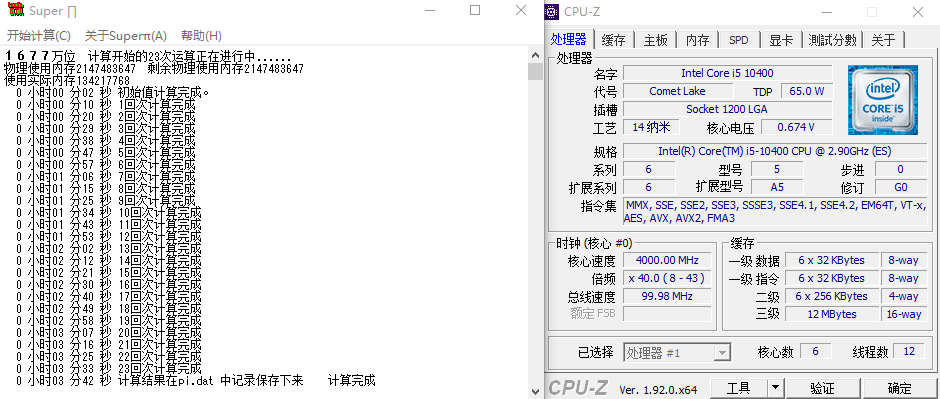Switch to the 缓存 tab

tap(613, 40)
